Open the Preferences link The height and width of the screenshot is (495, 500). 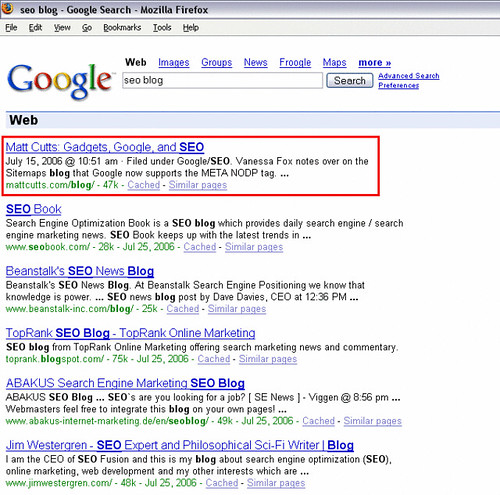[x=398, y=86]
